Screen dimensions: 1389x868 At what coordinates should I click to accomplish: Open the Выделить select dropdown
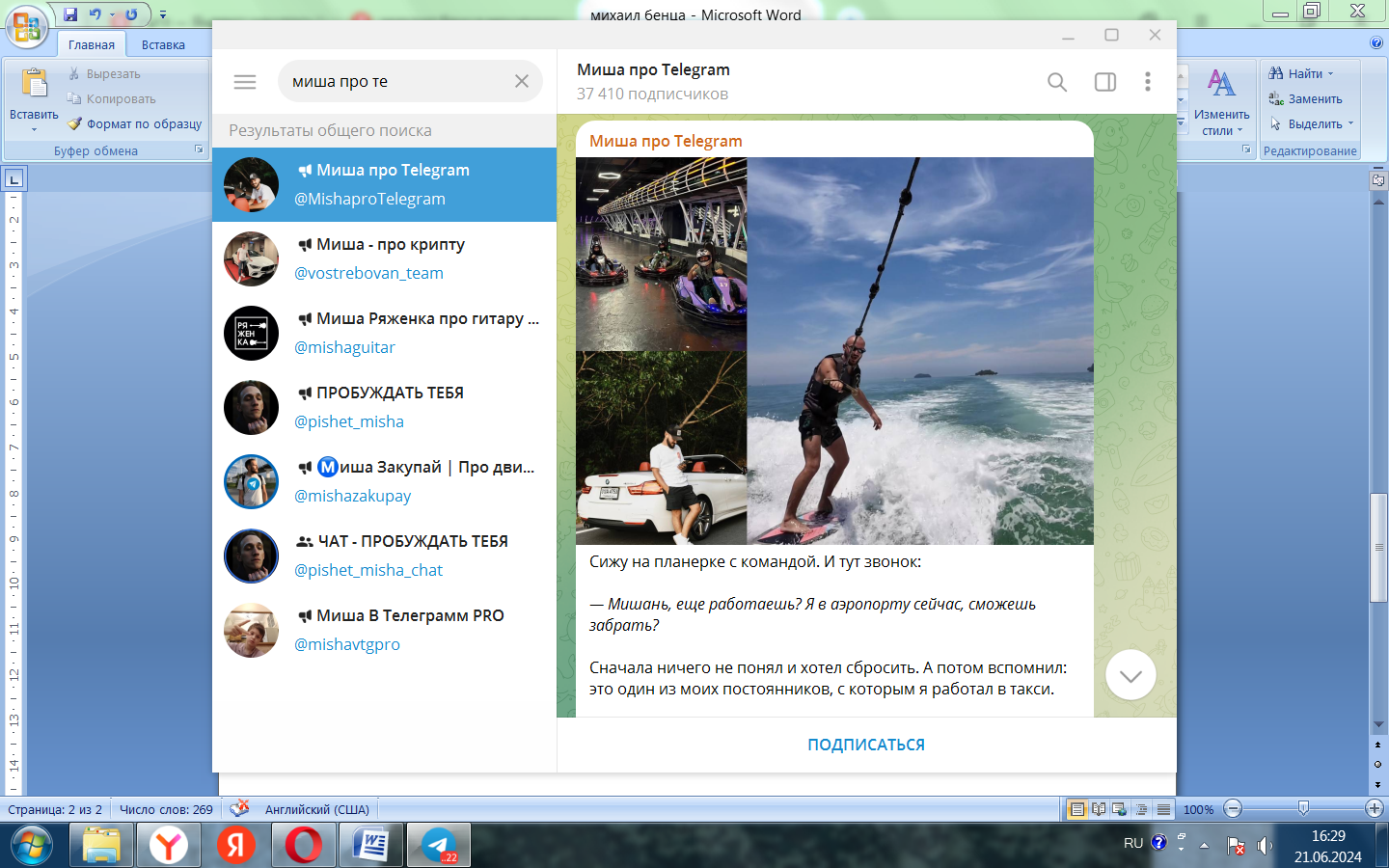[1312, 123]
